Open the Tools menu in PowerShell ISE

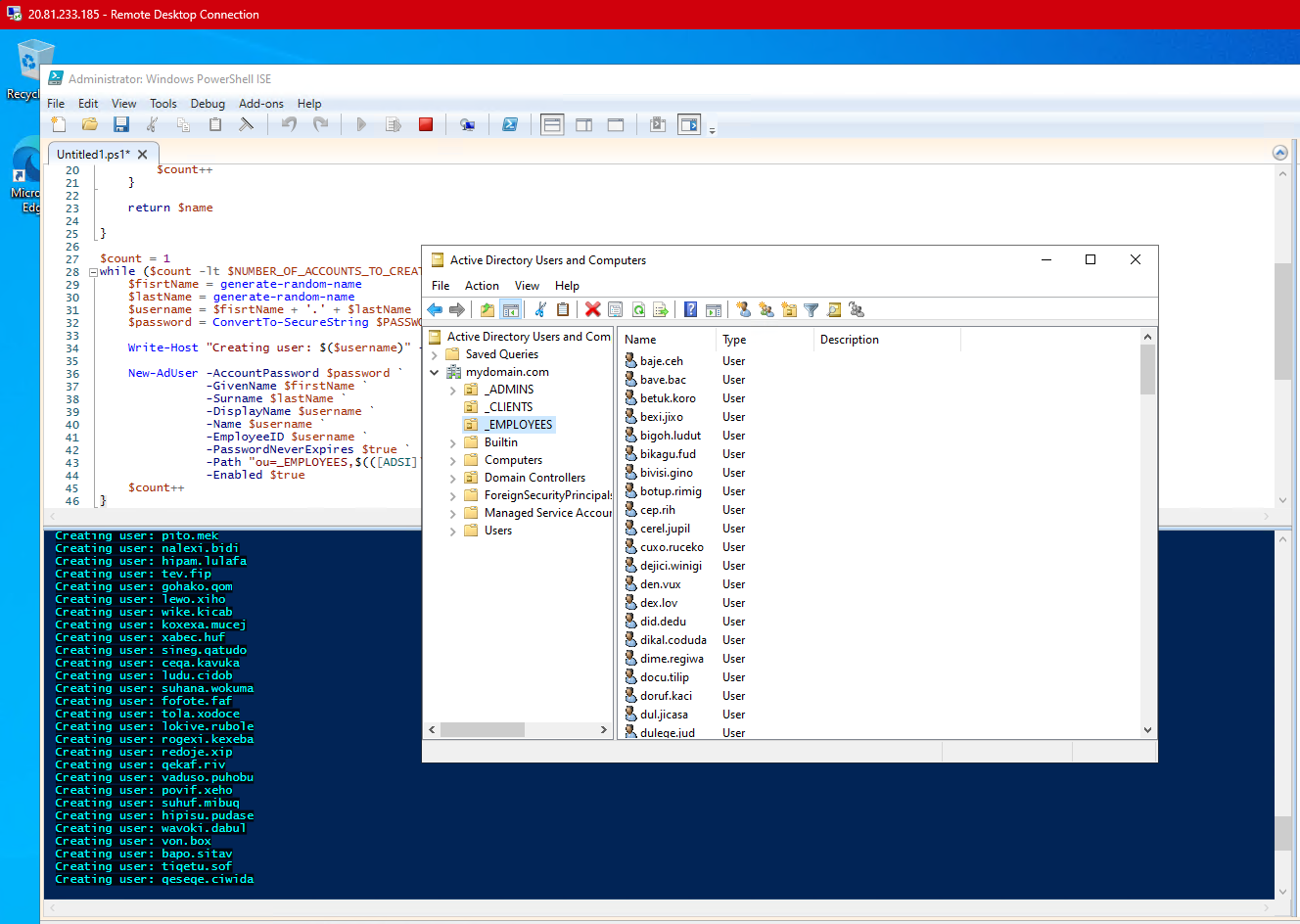163,104
